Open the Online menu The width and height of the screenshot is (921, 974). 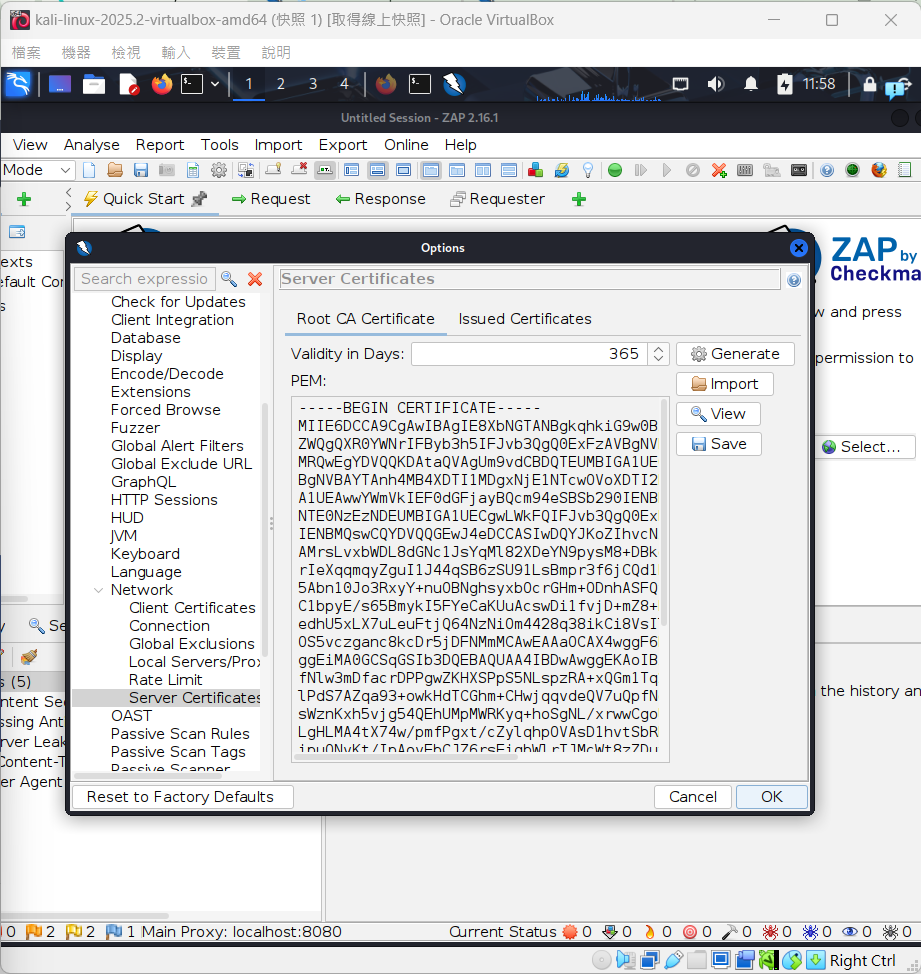click(406, 145)
